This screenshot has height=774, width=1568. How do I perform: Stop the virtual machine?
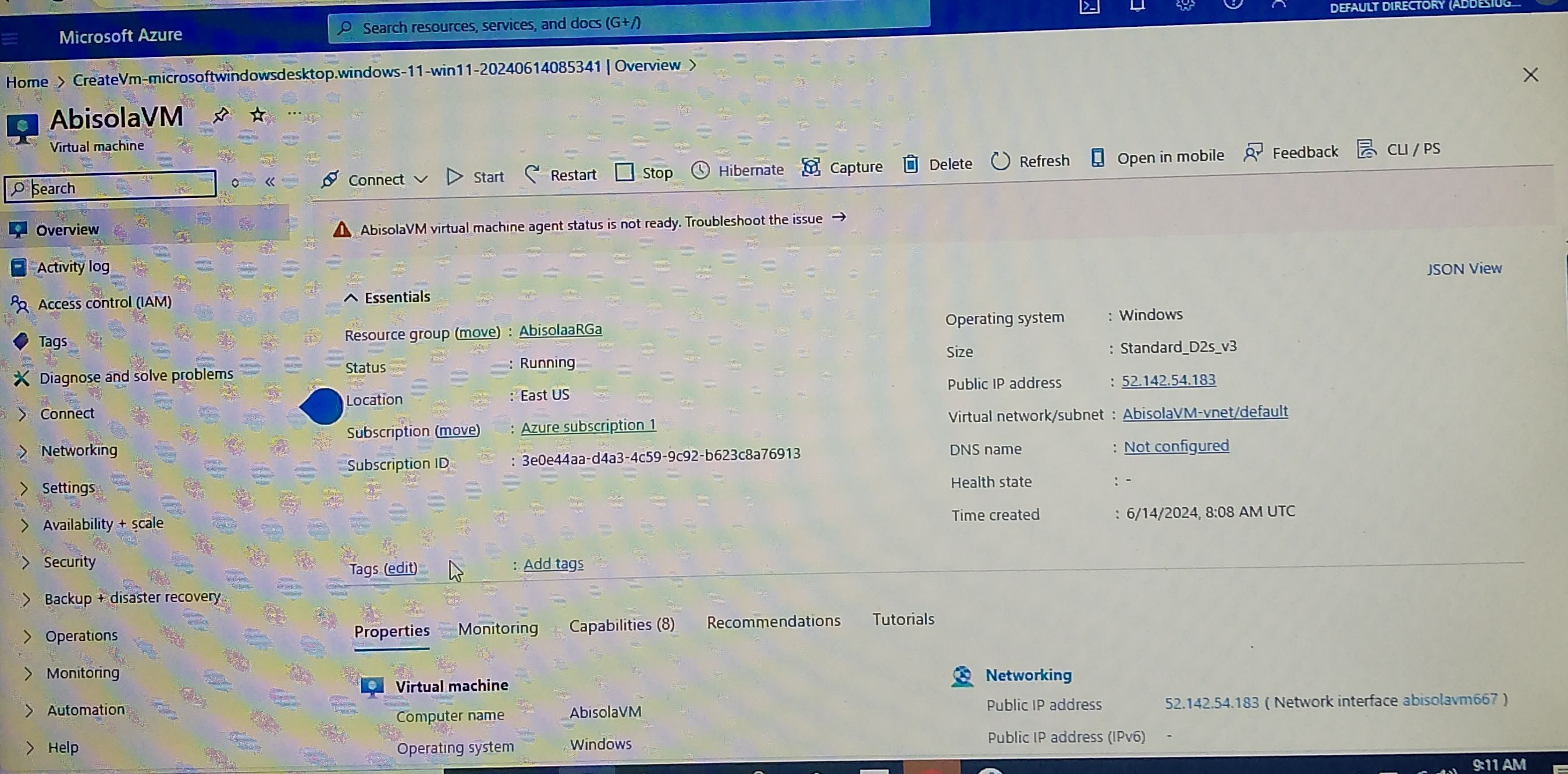click(x=644, y=172)
